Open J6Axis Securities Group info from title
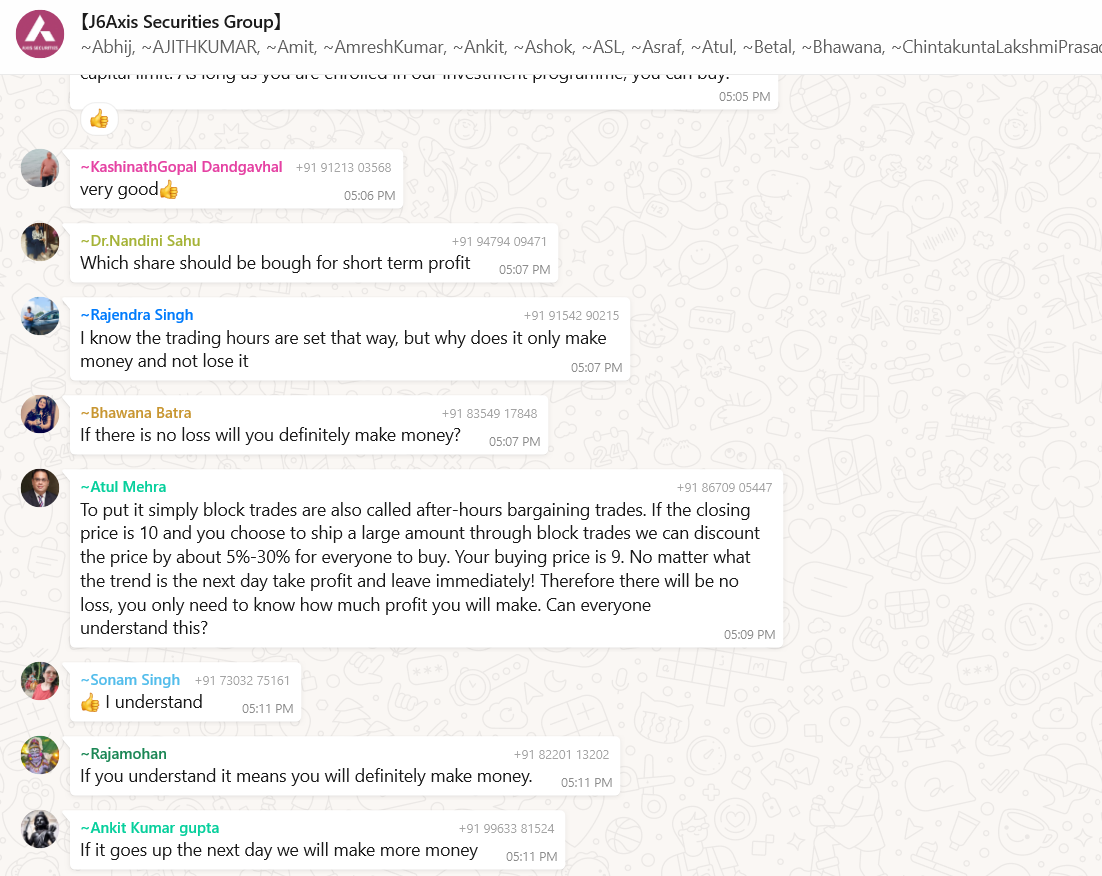 point(180,22)
